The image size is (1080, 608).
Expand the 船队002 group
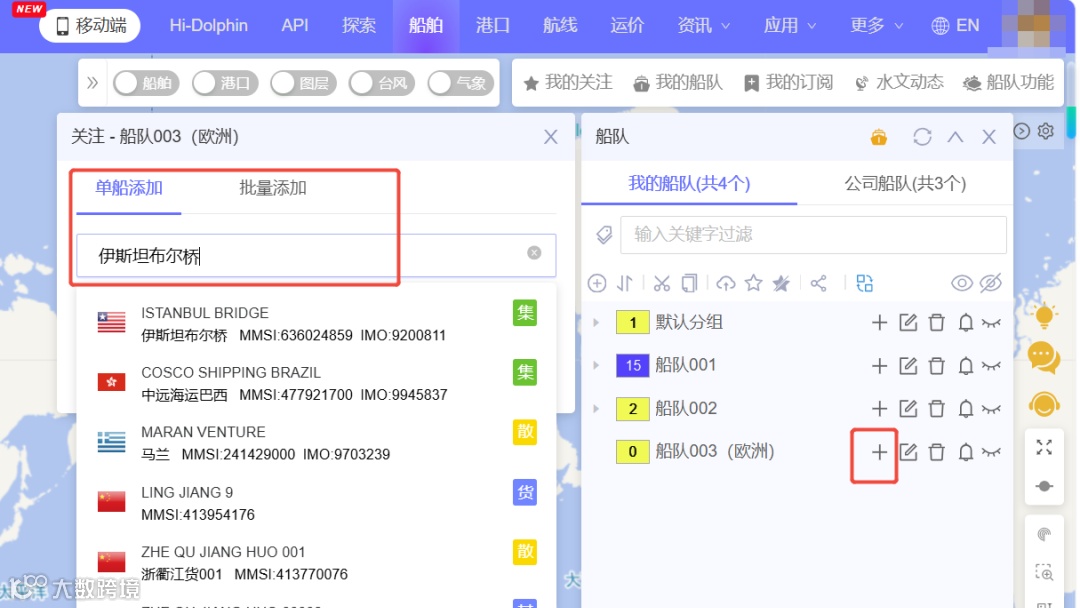(x=596, y=408)
